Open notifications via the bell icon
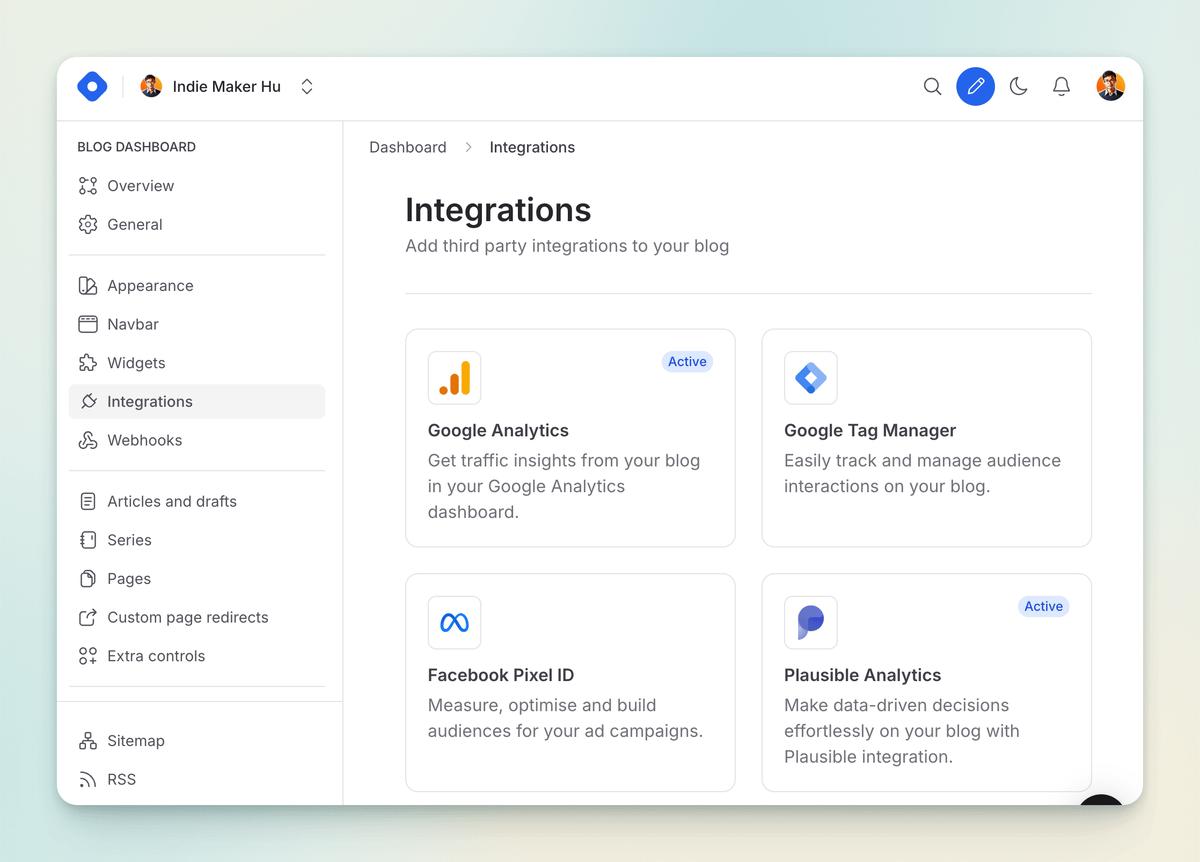 click(x=1061, y=86)
